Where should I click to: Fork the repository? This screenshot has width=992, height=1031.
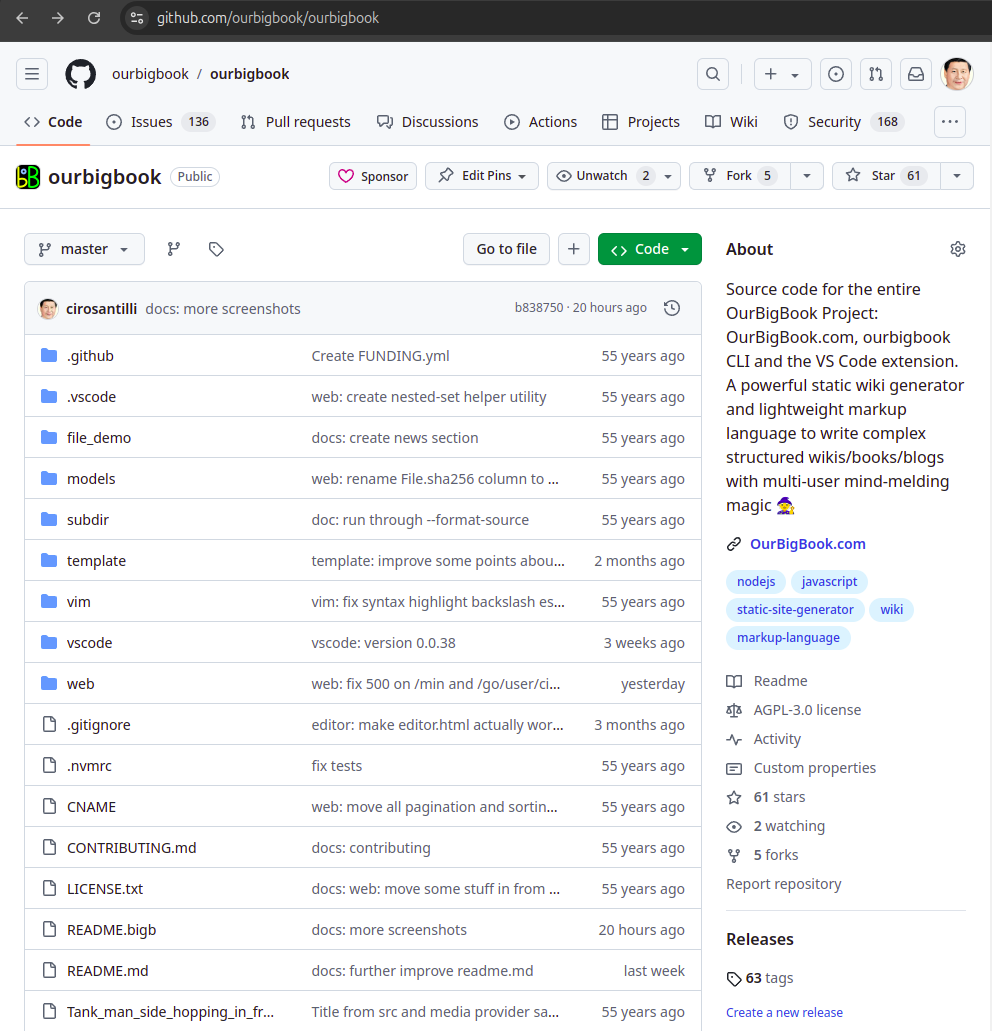(x=740, y=176)
